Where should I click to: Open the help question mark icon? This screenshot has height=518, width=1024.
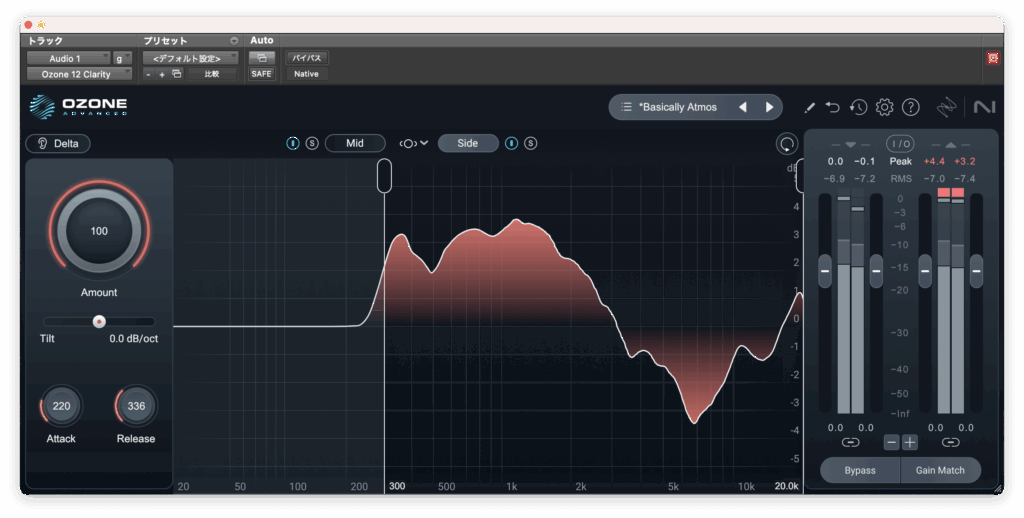[910, 107]
